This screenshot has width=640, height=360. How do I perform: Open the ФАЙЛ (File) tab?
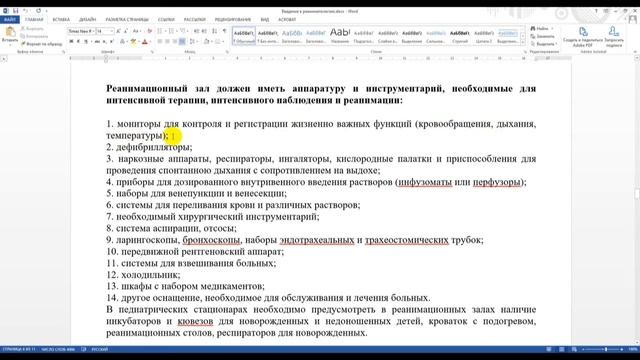coord(10,19)
